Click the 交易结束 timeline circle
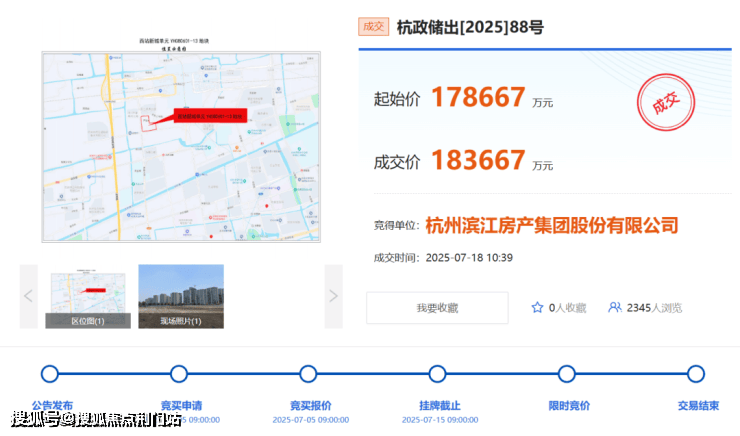This screenshot has height=436, width=740. click(x=696, y=374)
